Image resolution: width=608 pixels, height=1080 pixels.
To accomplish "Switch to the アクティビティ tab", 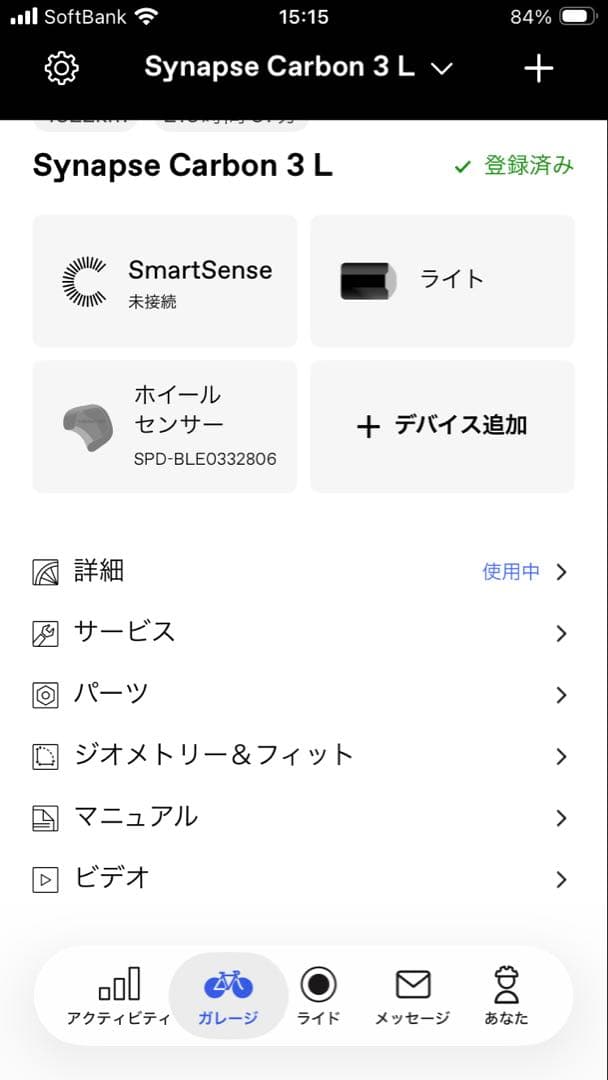I will tap(118, 996).
